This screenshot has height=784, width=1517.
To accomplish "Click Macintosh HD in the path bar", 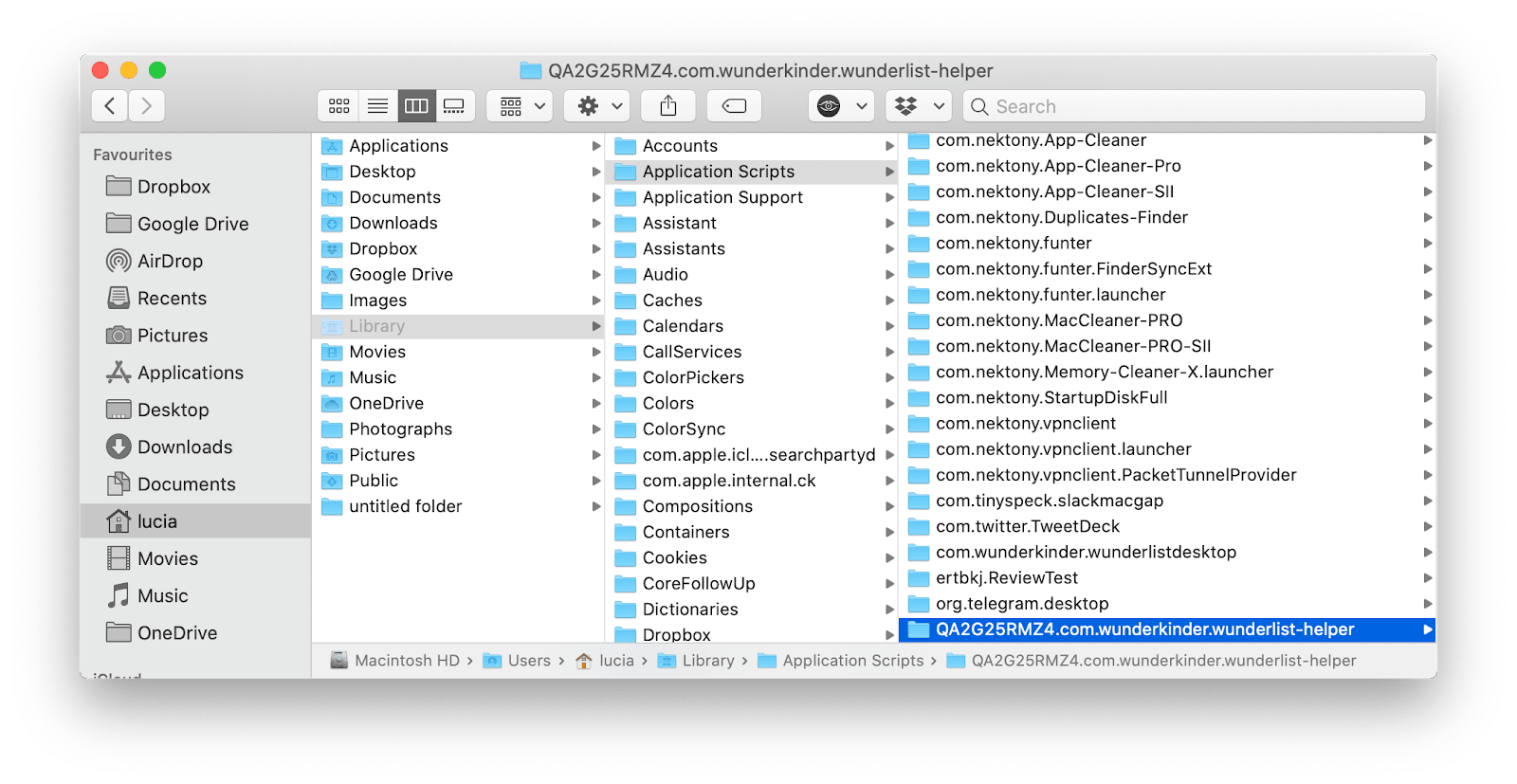I will coord(394,661).
